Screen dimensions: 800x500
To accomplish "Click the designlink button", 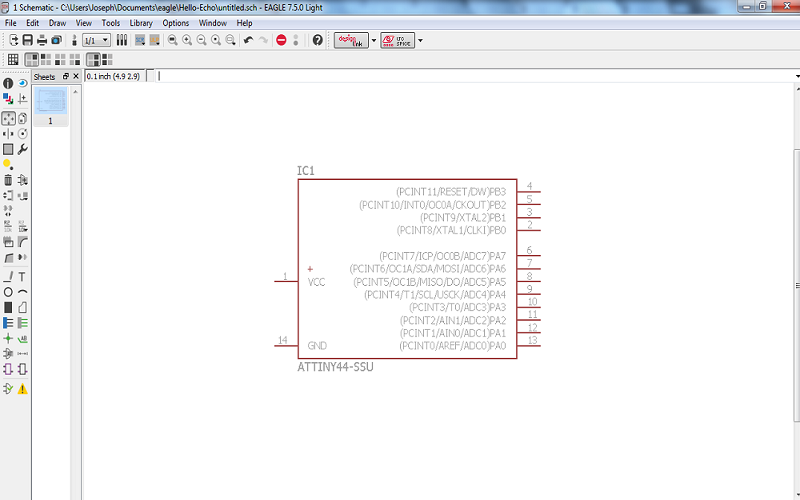I will coord(351,40).
